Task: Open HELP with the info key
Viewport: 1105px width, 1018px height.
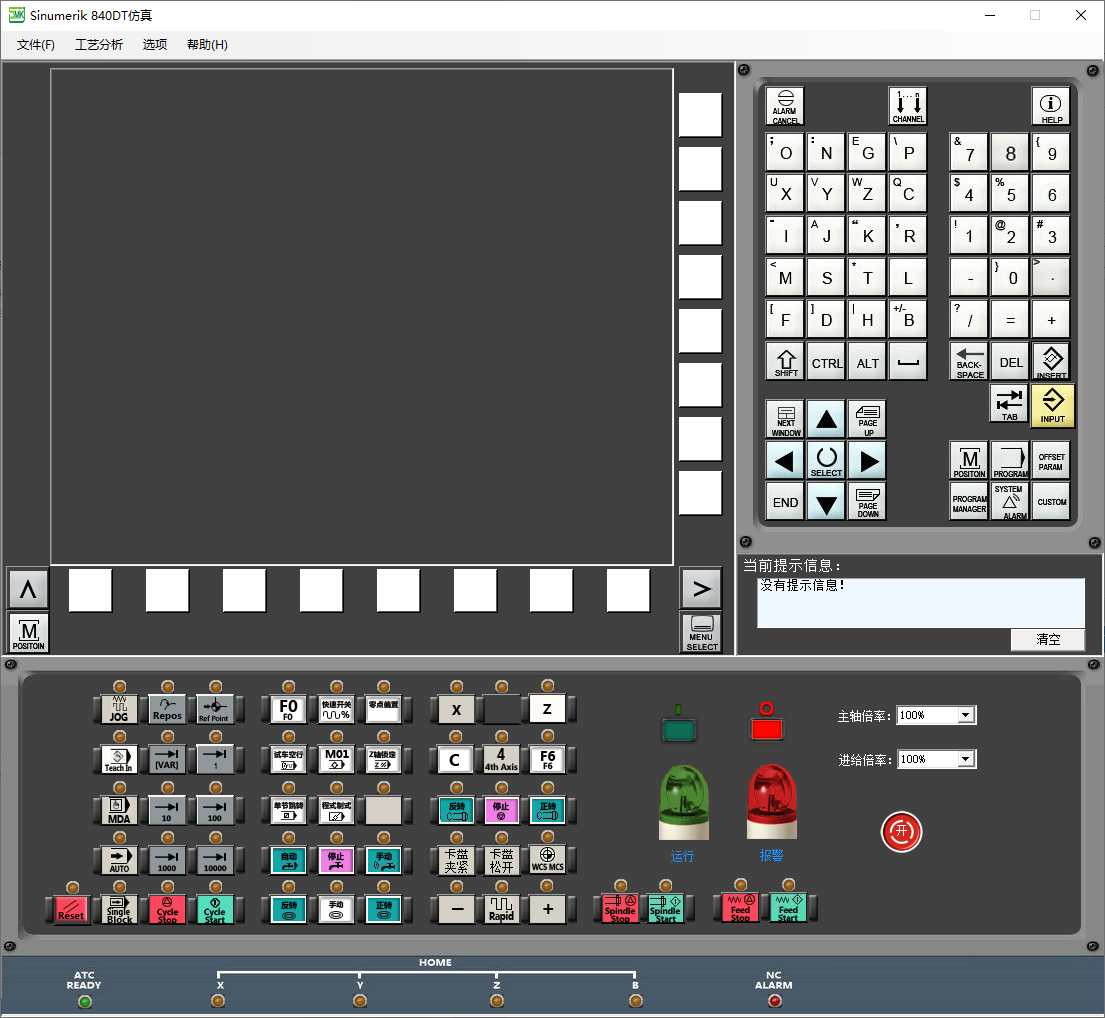Action: coord(1051,106)
